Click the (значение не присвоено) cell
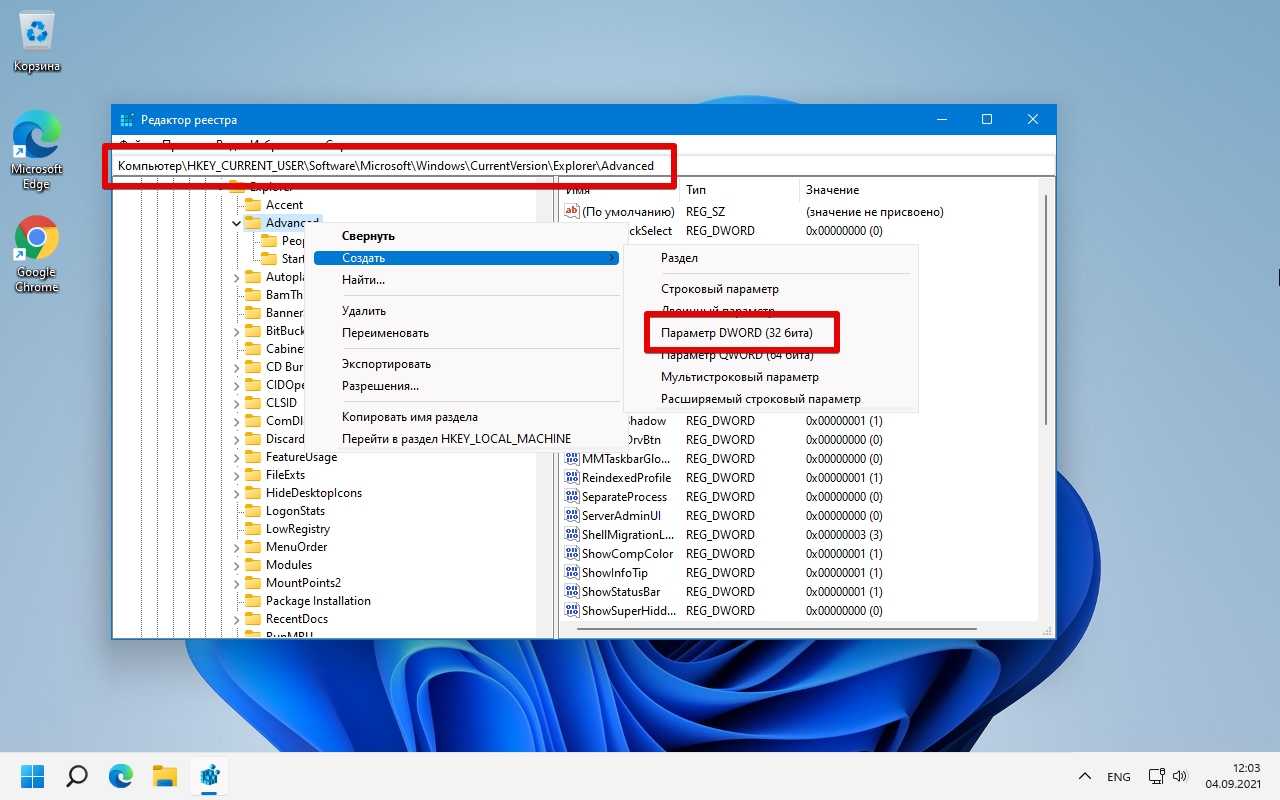This screenshot has height=800, width=1280. [875, 212]
